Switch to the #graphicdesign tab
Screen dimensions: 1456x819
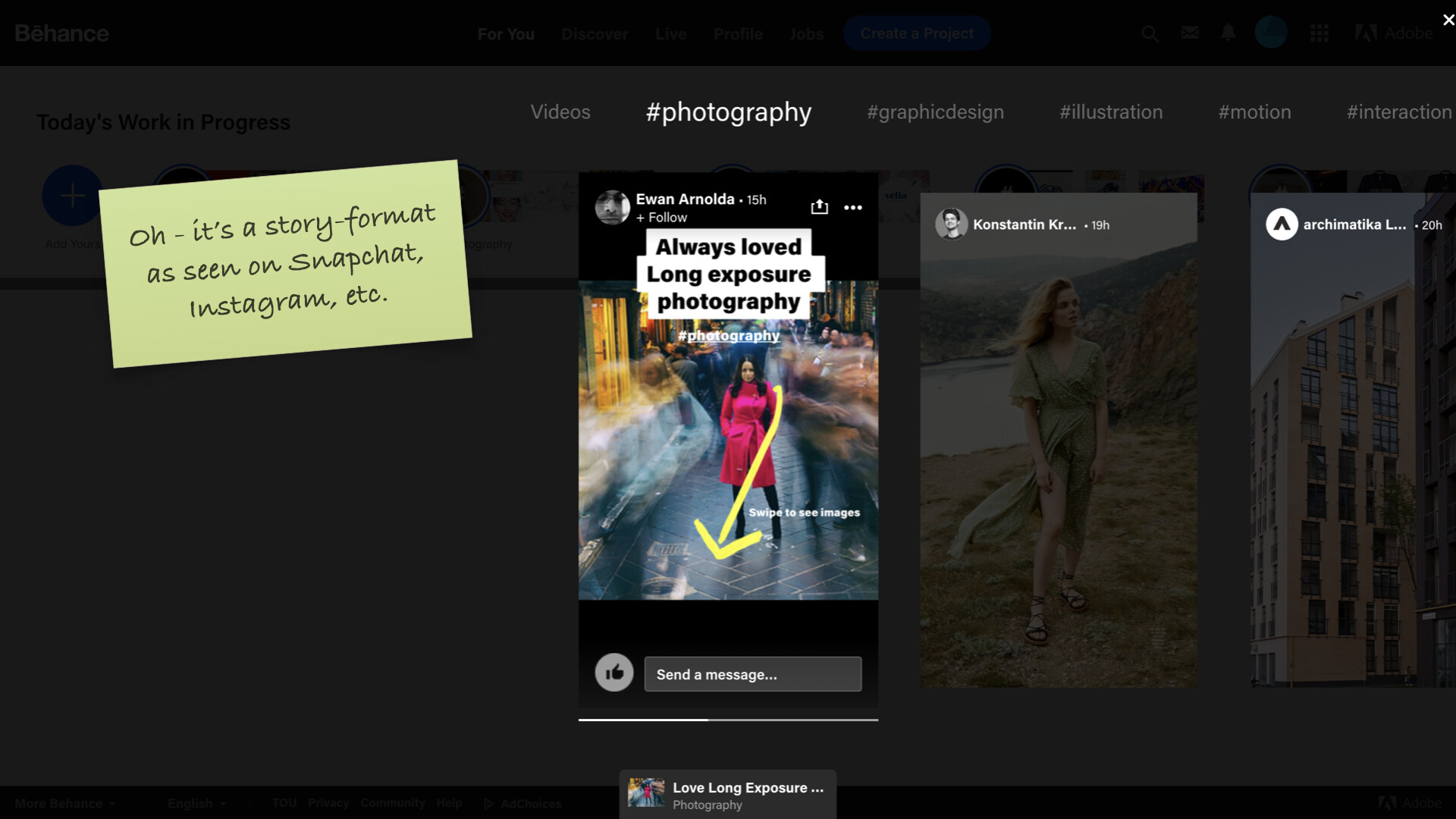[x=935, y=112]
